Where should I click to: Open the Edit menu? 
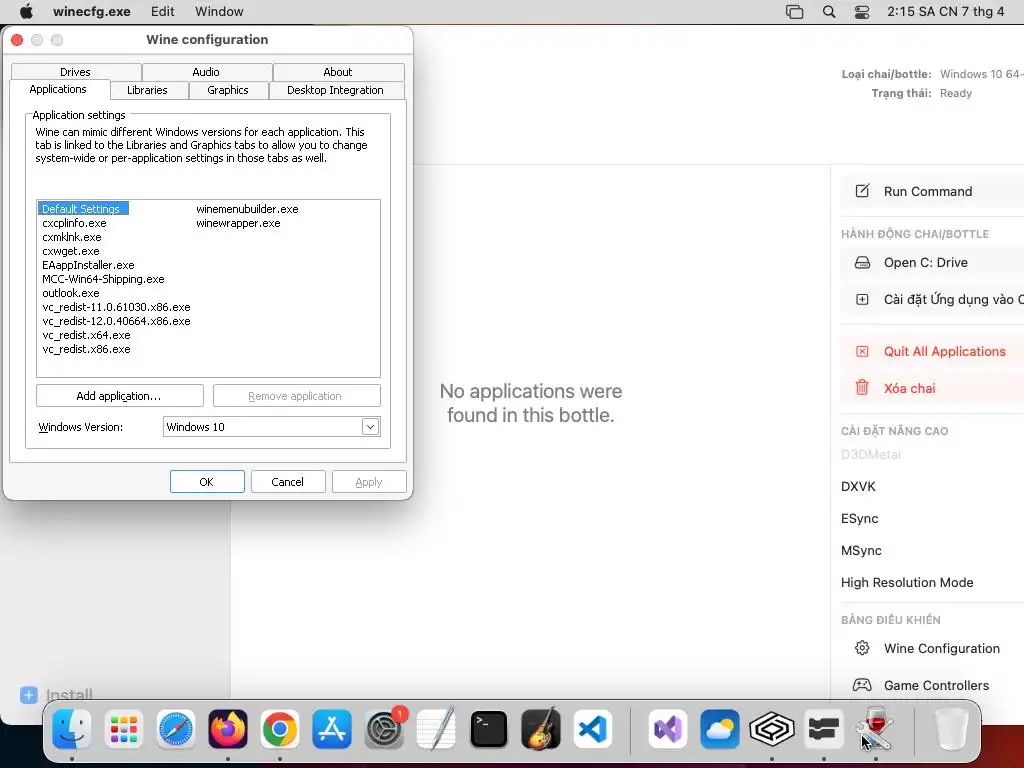163,11
